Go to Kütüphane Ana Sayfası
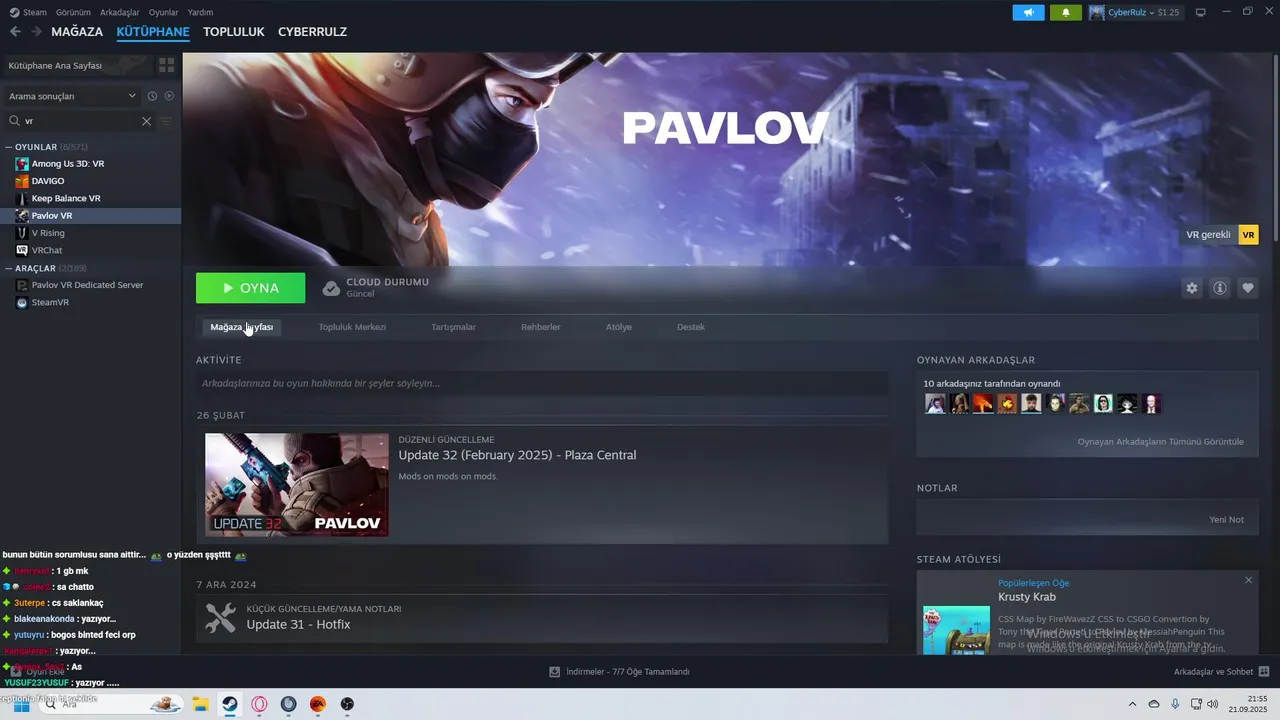Screen dimensions: 1280x720 [76, 65]
